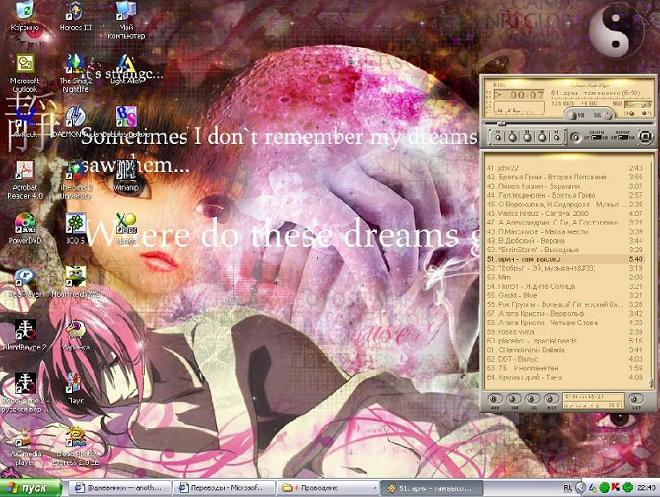Switch to the Проводник taskbar group
The height and width of the screenshot is (497, 660).
[327, 488]
